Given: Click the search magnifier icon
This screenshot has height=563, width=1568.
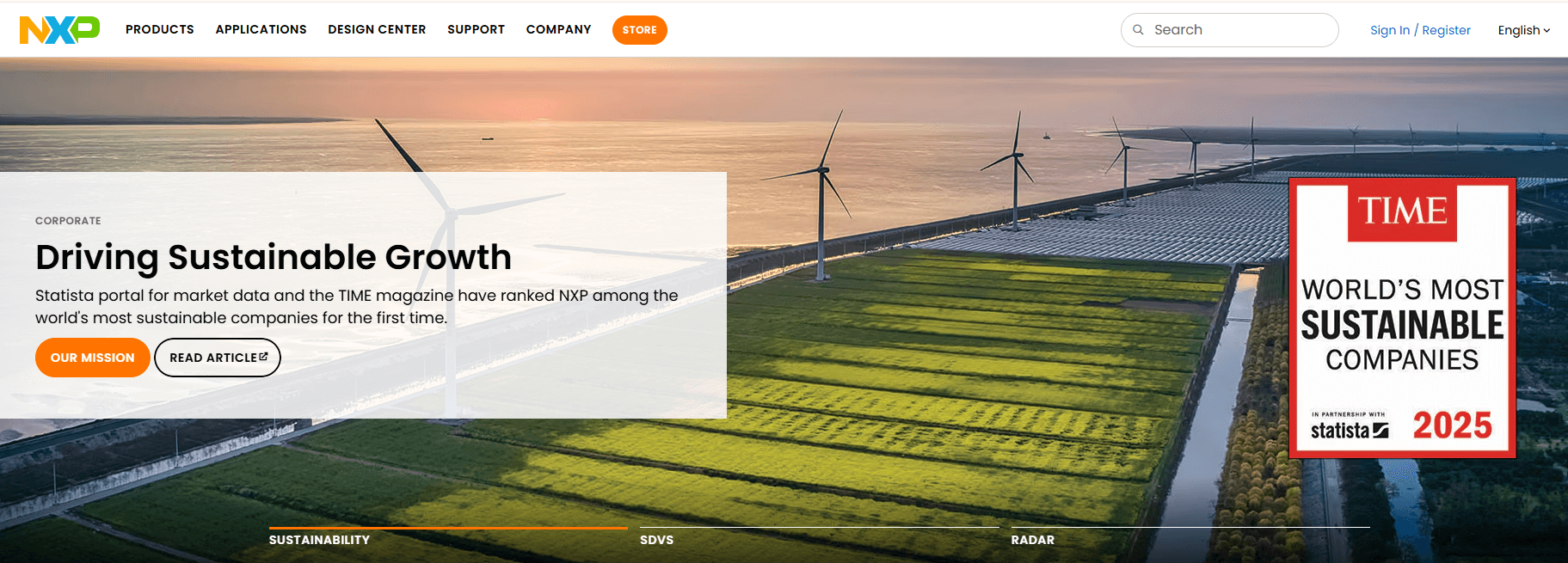Looking at the screenshot, I should (1138, 30).
